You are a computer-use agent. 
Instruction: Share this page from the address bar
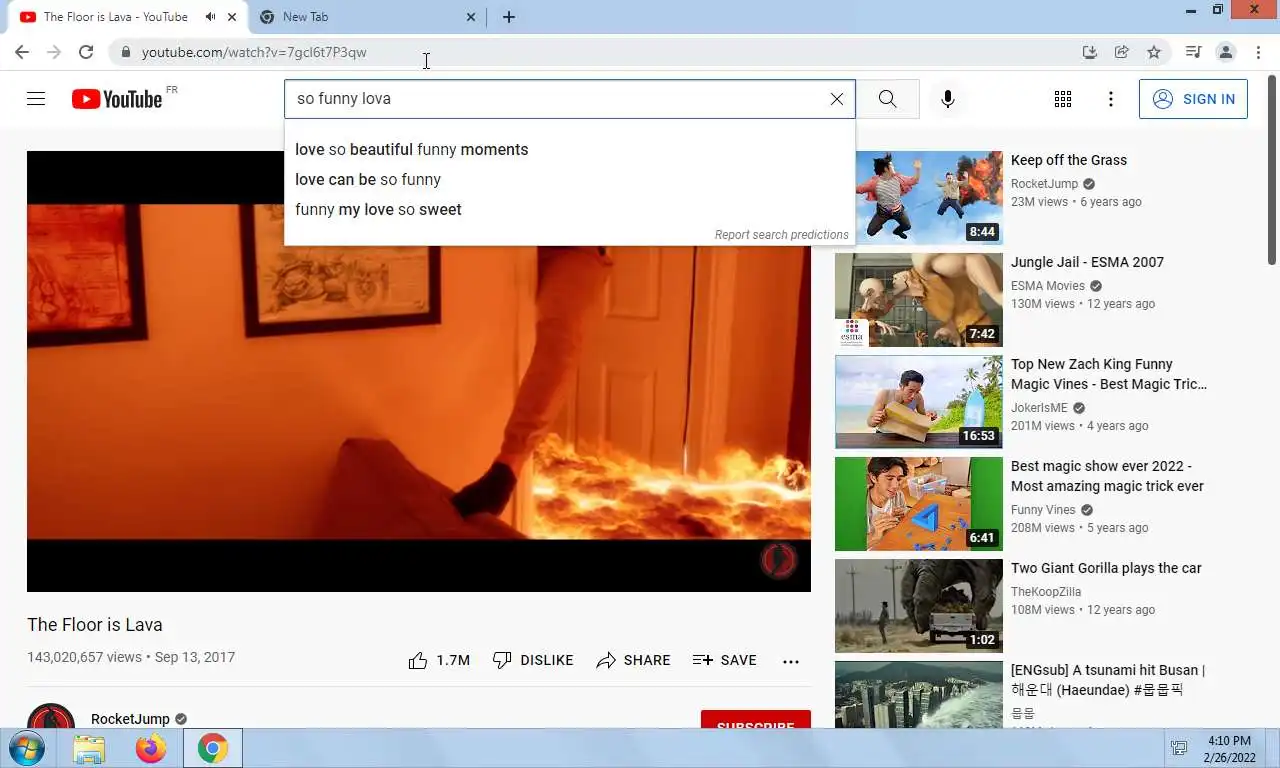click(x=1122, y=52)
